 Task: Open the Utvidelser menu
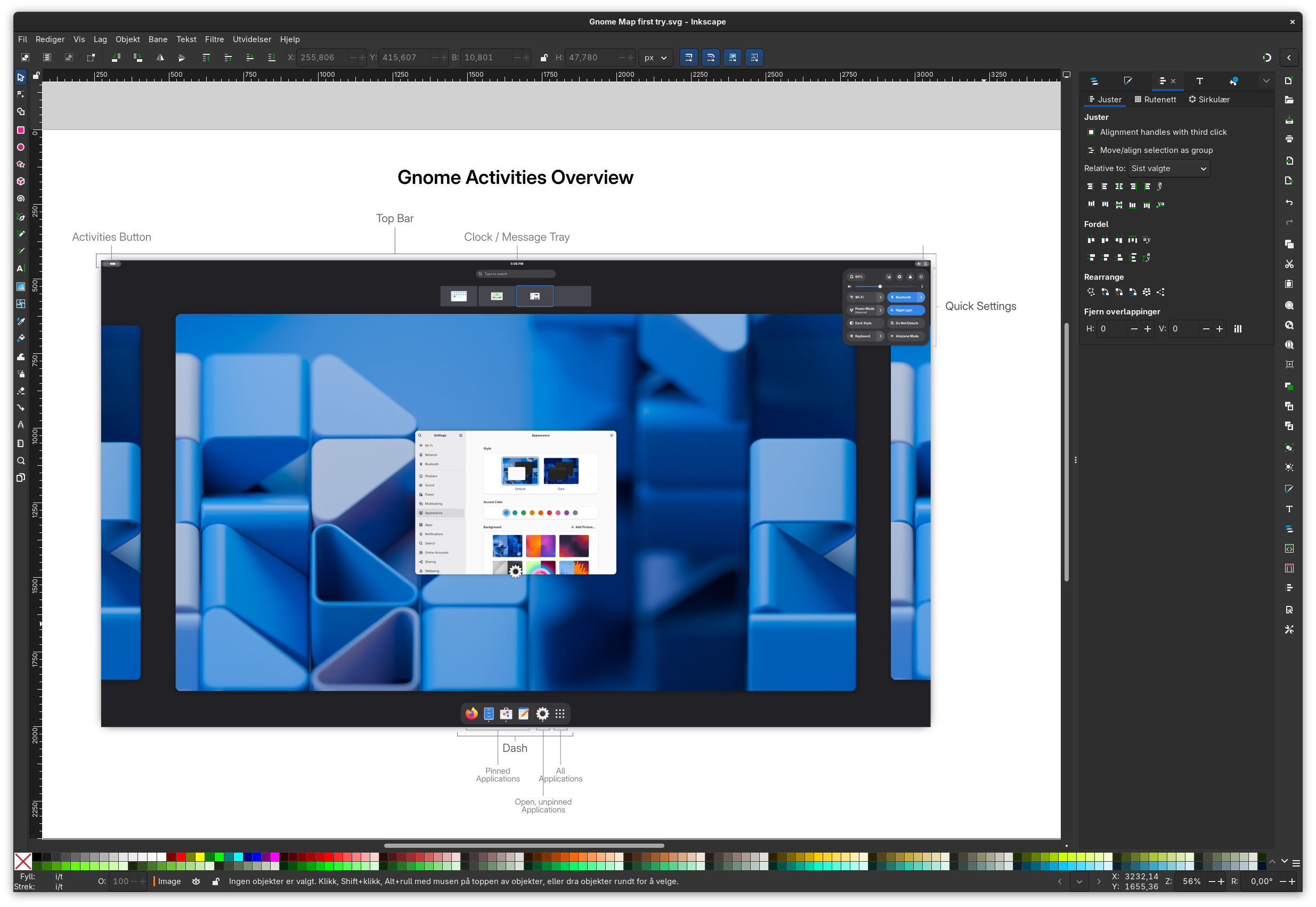point(251,39)
